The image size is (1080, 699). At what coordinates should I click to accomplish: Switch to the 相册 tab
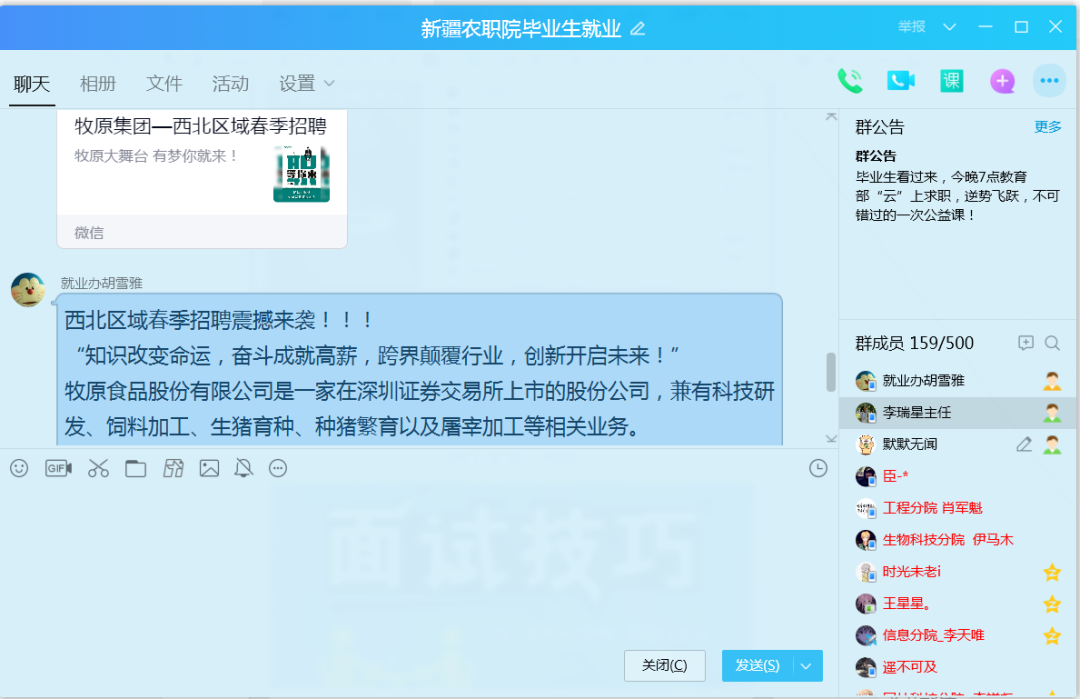click(98, 83)
